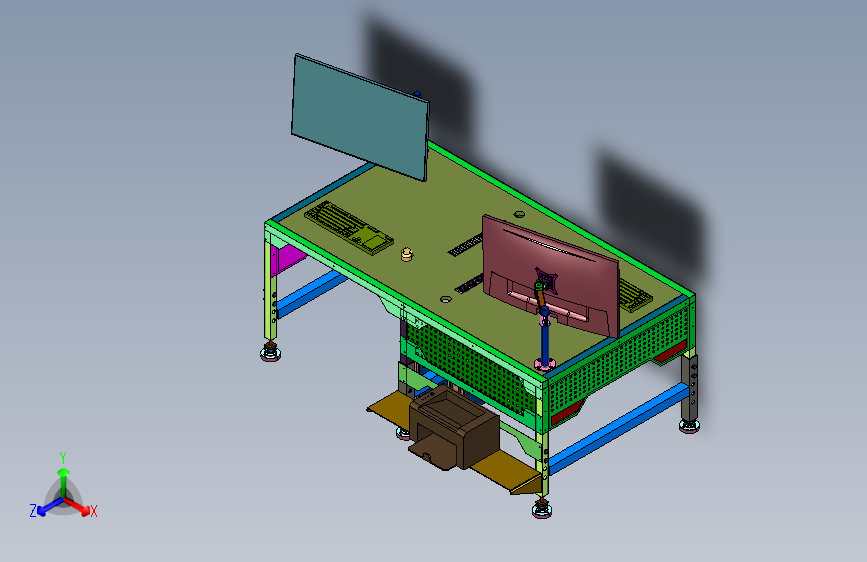Pick the small beige cup-shaped object on desk

tap(407, 254)
